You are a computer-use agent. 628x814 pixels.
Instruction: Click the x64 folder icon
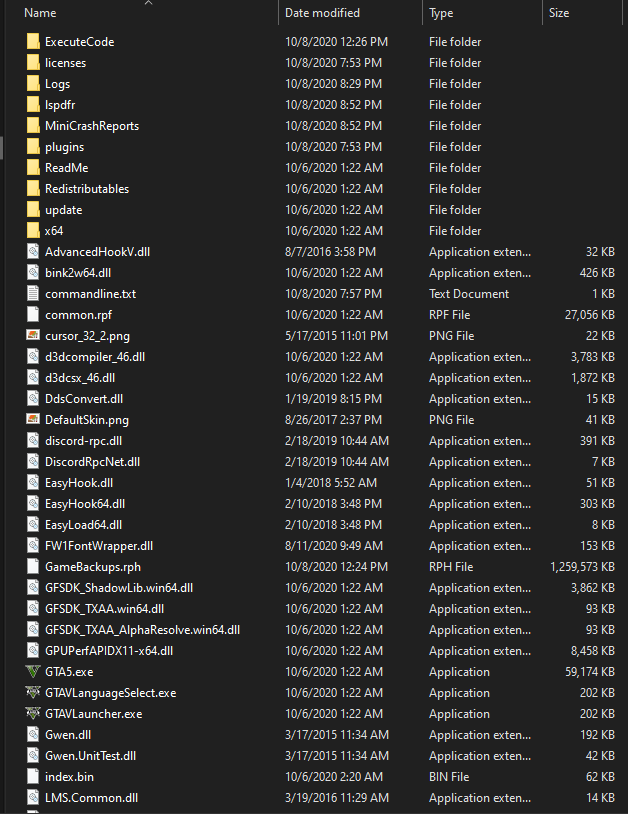[33, 230]
